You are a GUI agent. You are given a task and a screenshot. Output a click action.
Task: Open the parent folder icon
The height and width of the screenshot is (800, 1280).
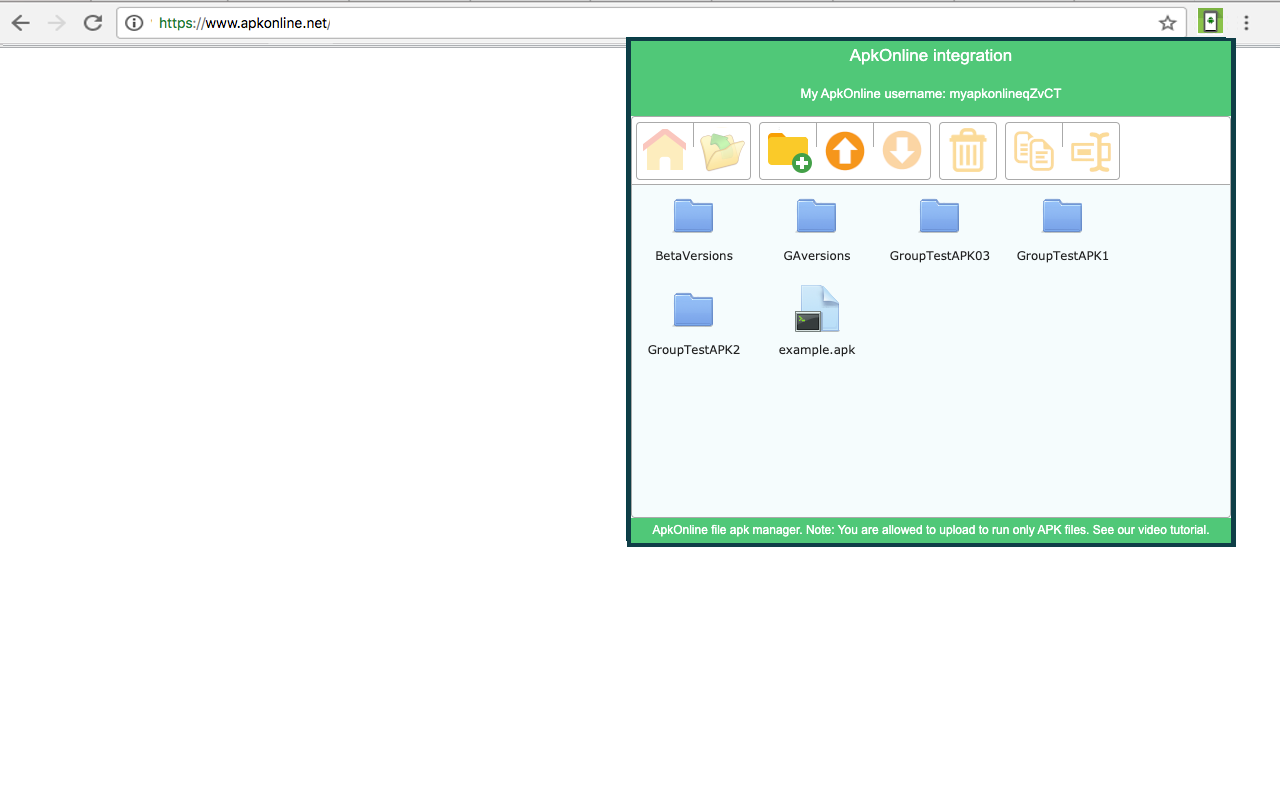tap(722, 150)
